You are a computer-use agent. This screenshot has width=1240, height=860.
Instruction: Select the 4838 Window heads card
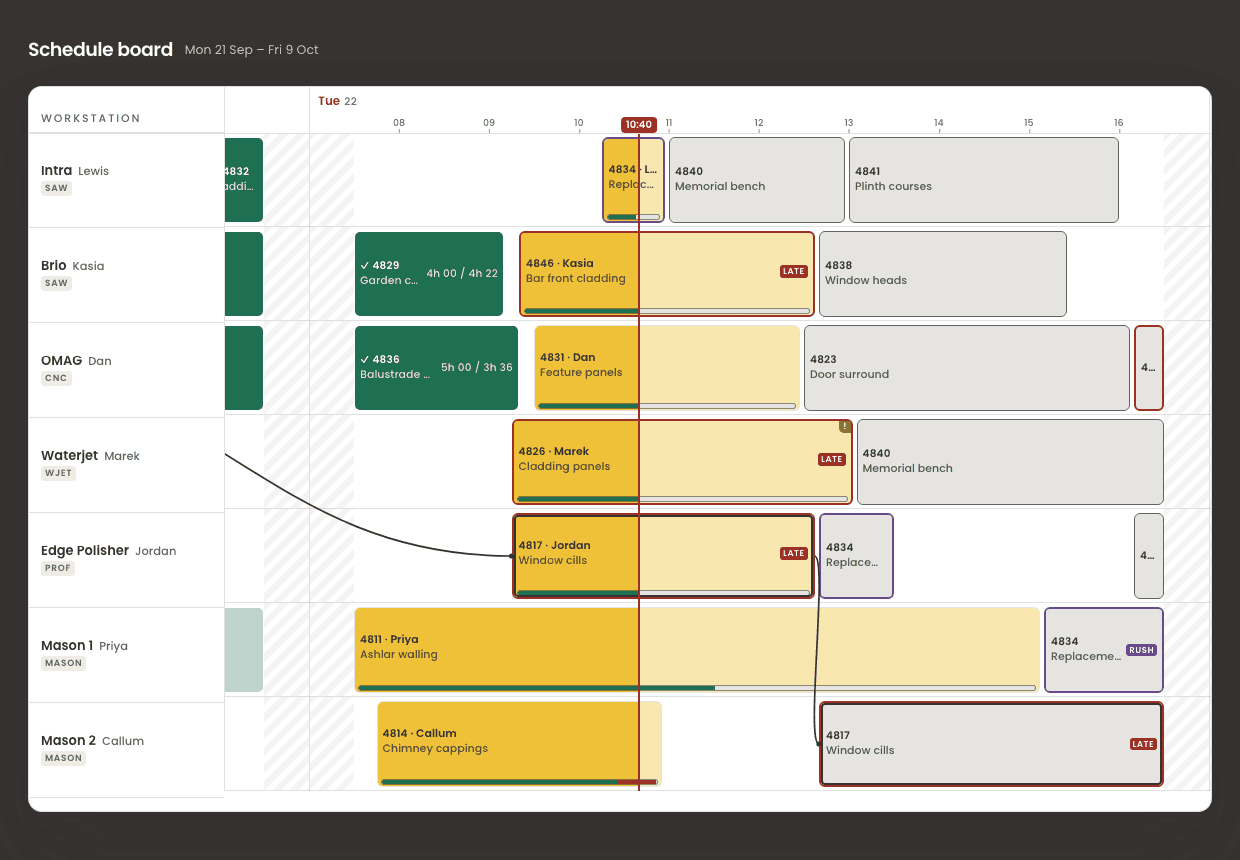pos(943,274)
